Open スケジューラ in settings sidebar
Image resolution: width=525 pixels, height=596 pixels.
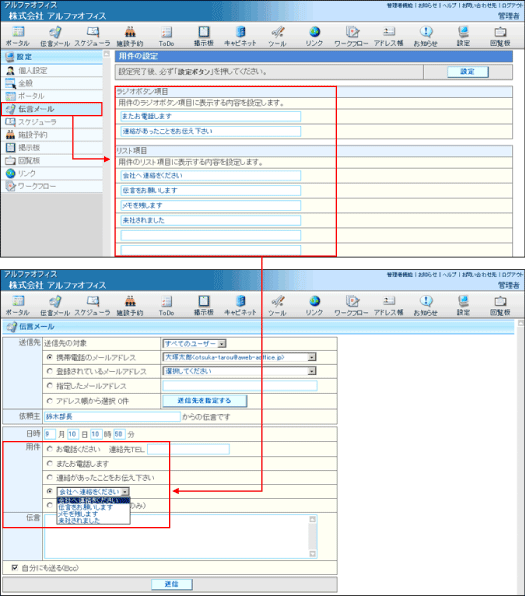(x=52, y=122)
